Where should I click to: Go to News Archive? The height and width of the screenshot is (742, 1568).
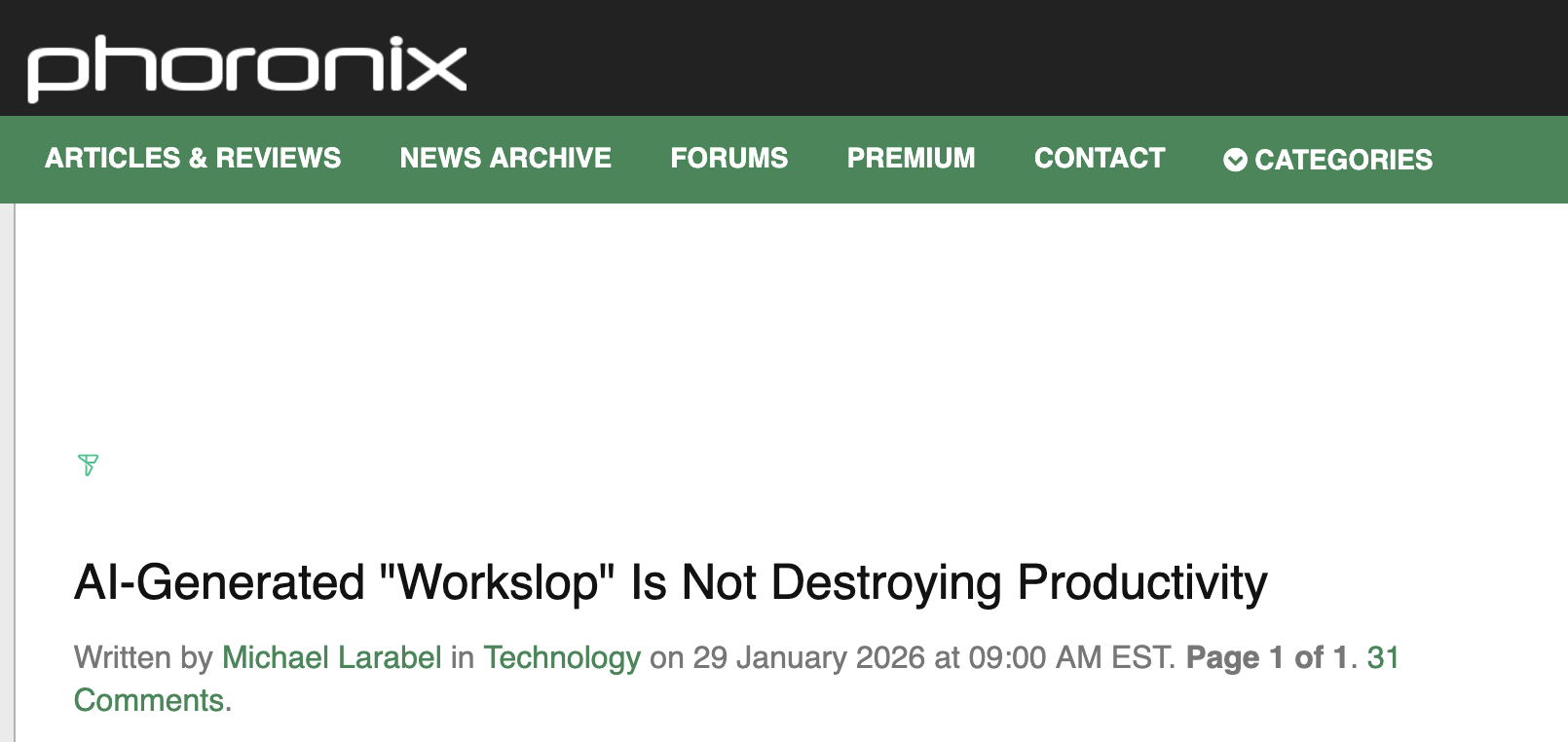(x=505, y=158)
